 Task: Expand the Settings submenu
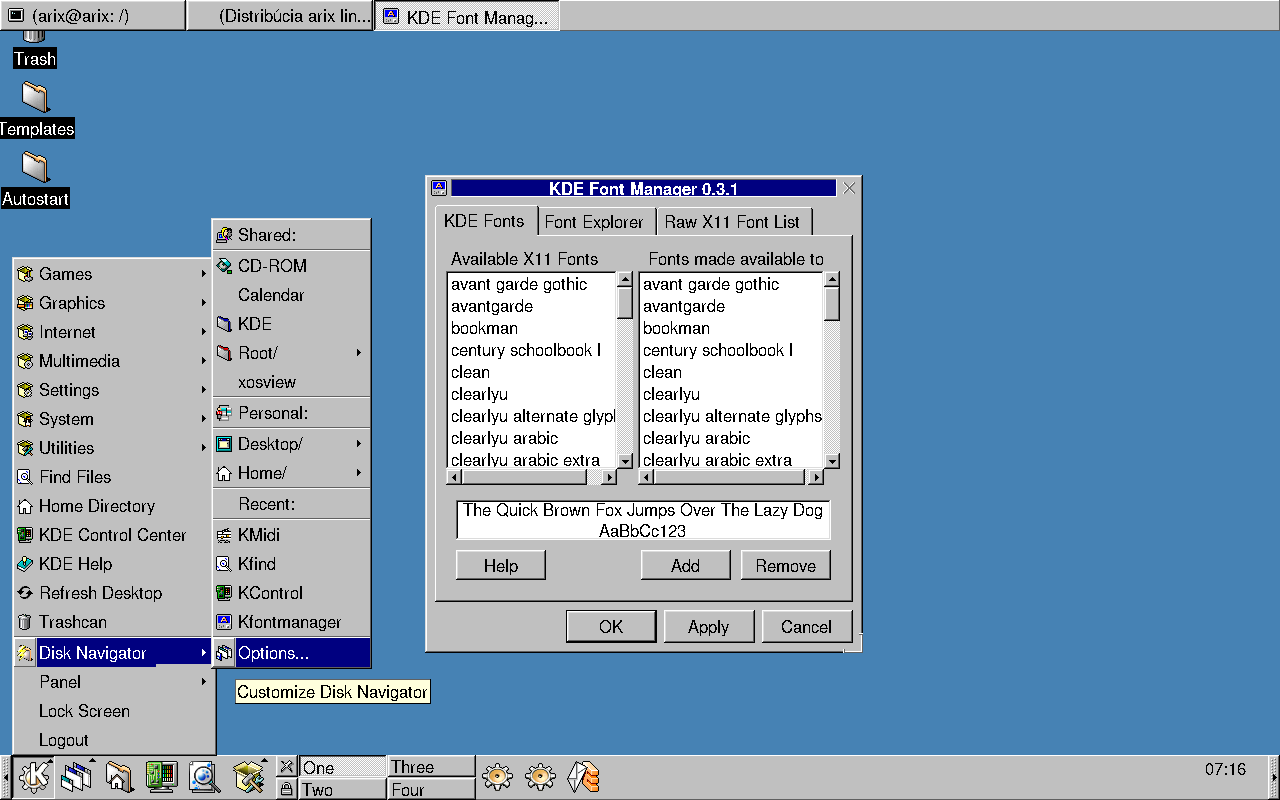pyautogui.click(x=114, y=390)
